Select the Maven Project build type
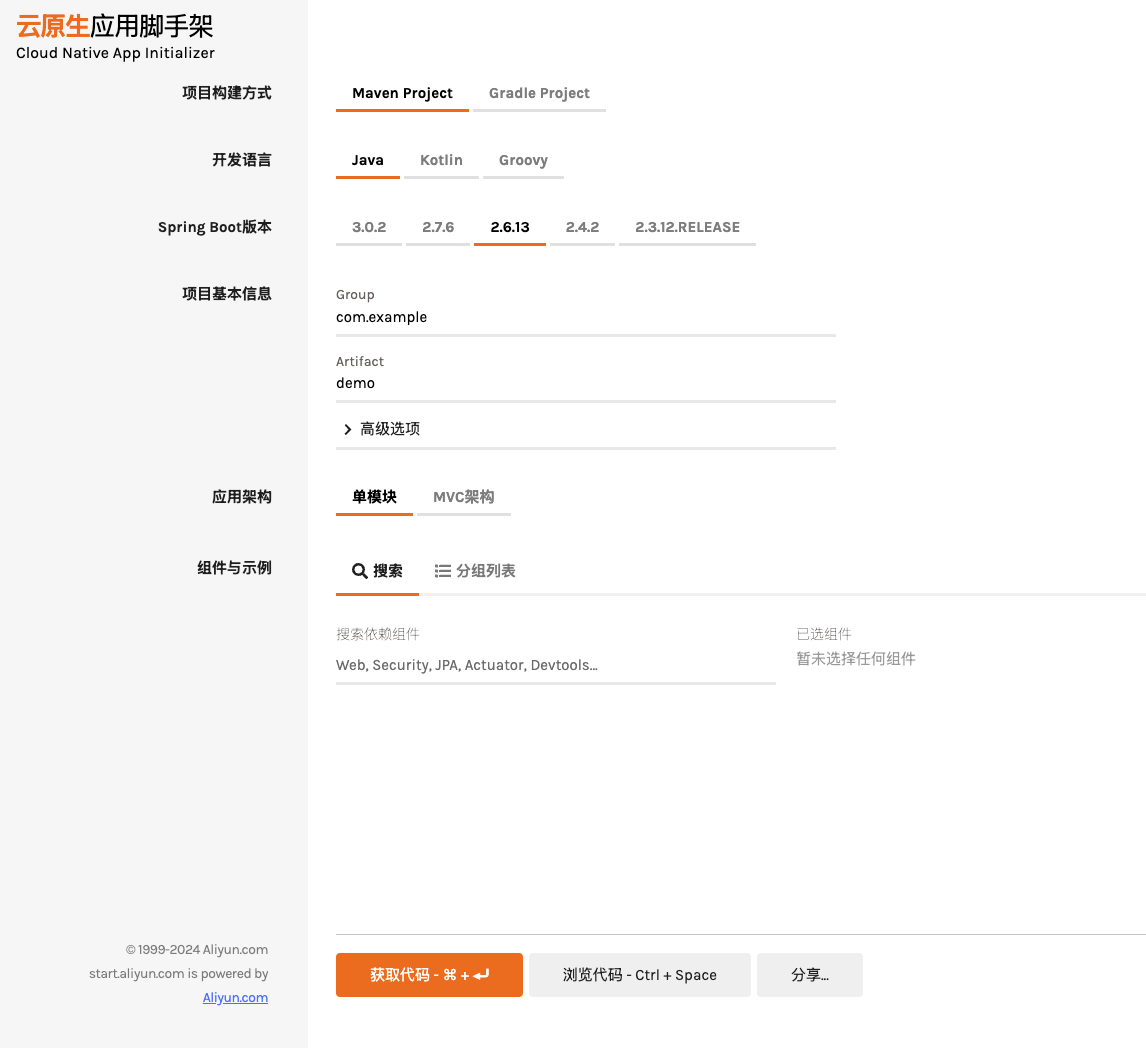This screenshot has height=1048, width=1146. click(x=402, y=94)
